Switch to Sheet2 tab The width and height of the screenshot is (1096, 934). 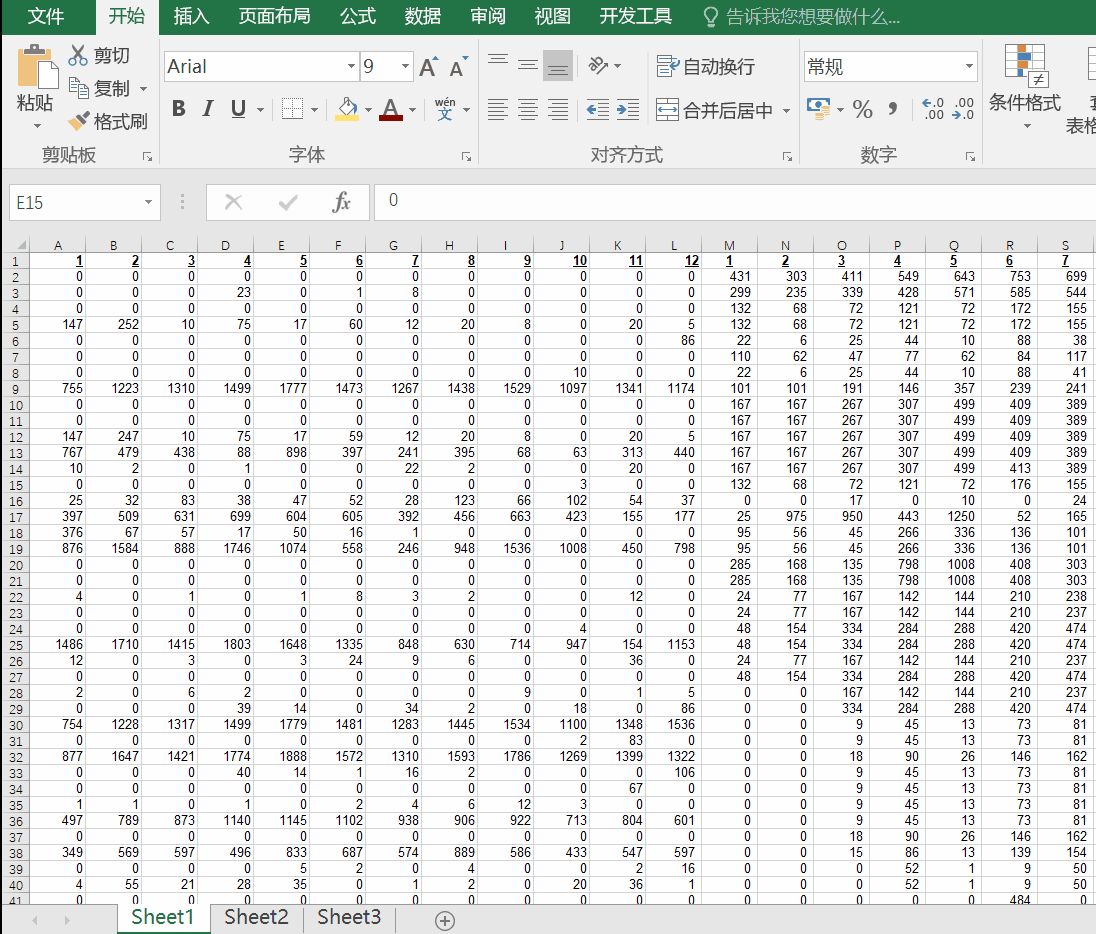(257, 917)
